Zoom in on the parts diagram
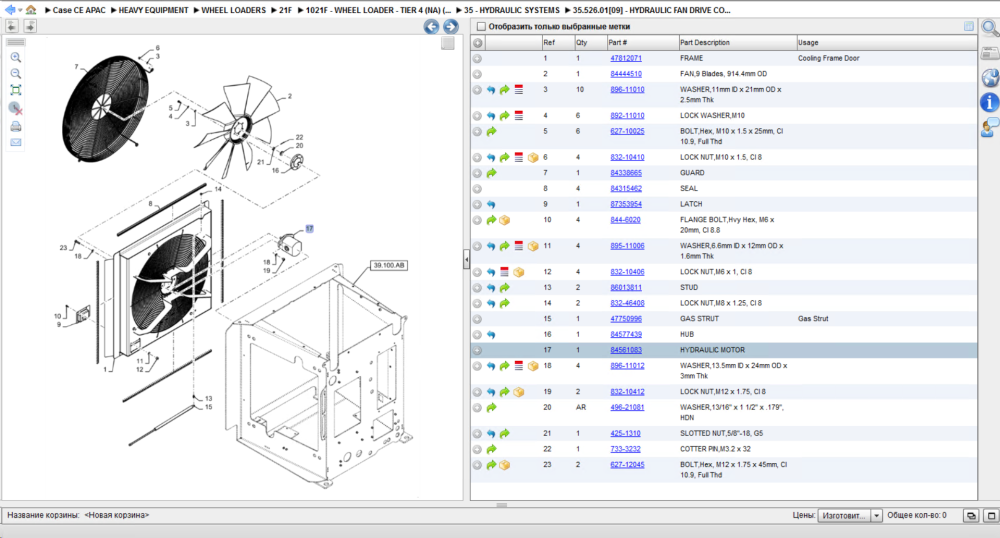 (x=16, y=57)
